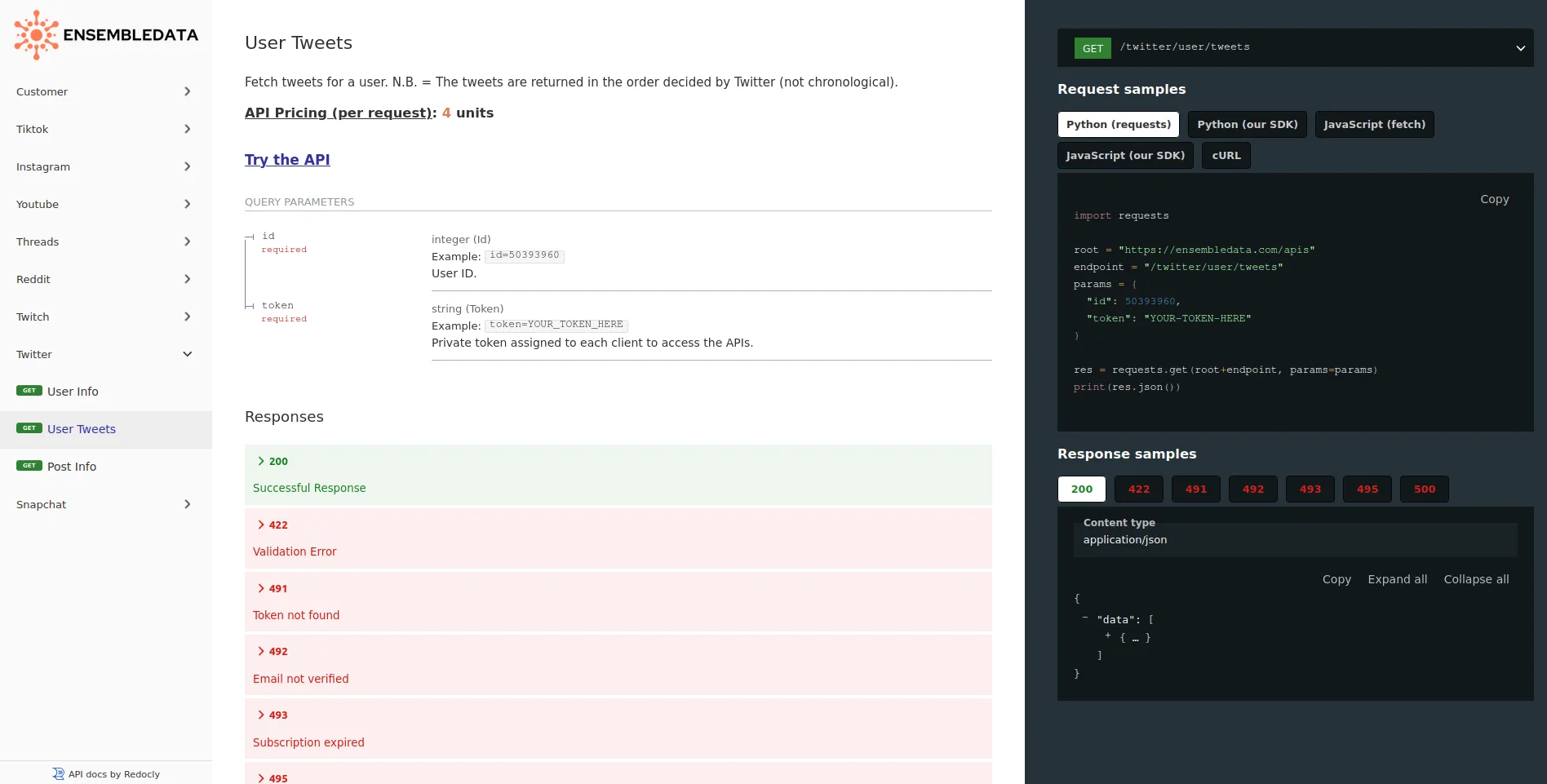The width and height of the screenshot is (1547, 784).
Task: Expand the Threads sidebar section
Action: coord(106,241)
